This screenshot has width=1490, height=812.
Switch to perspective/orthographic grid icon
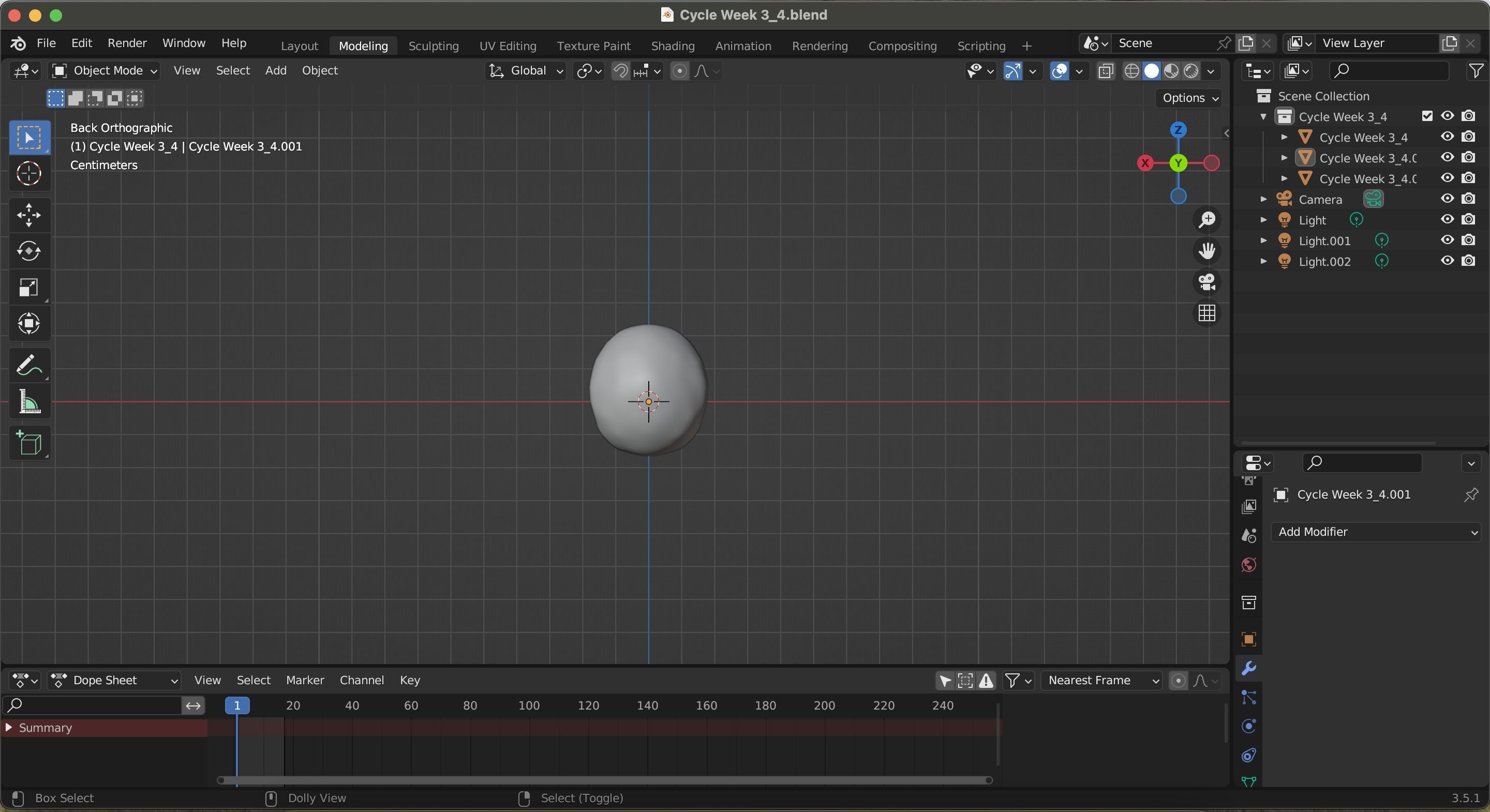point(1206,313)
